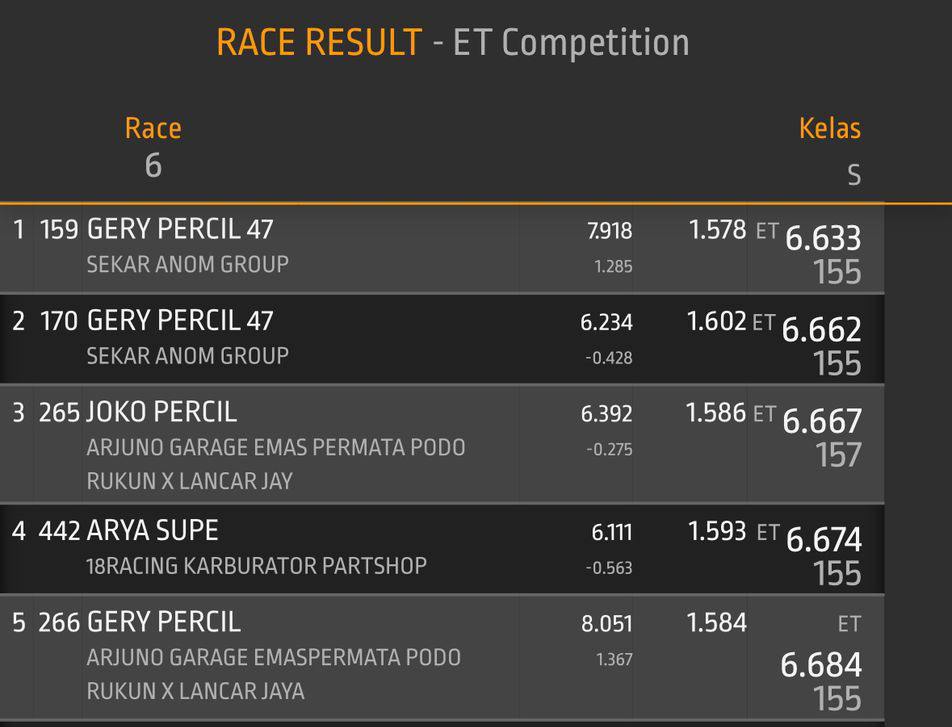Select the class S value

[853, 176]
